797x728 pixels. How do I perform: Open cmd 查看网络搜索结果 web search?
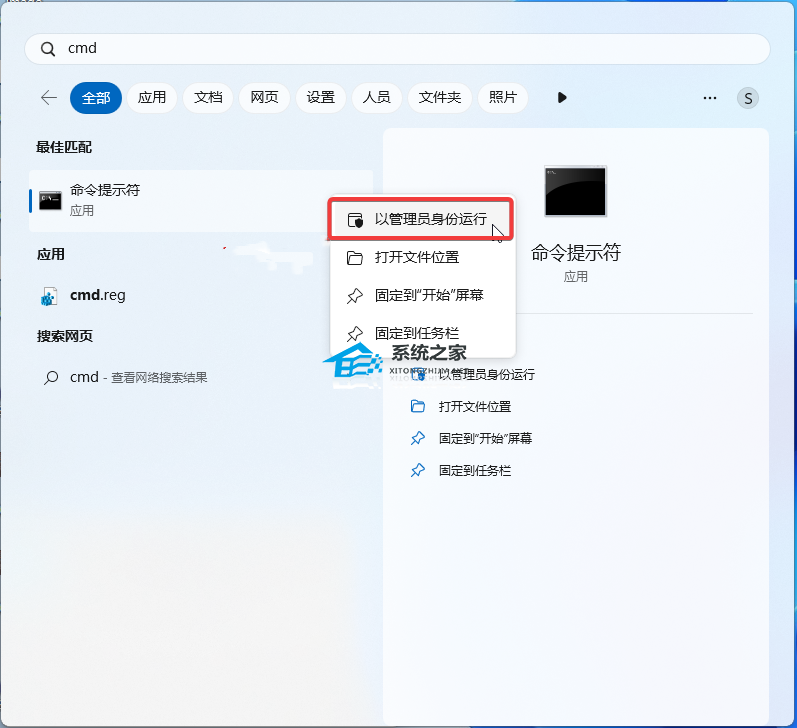tap(138, 377)
